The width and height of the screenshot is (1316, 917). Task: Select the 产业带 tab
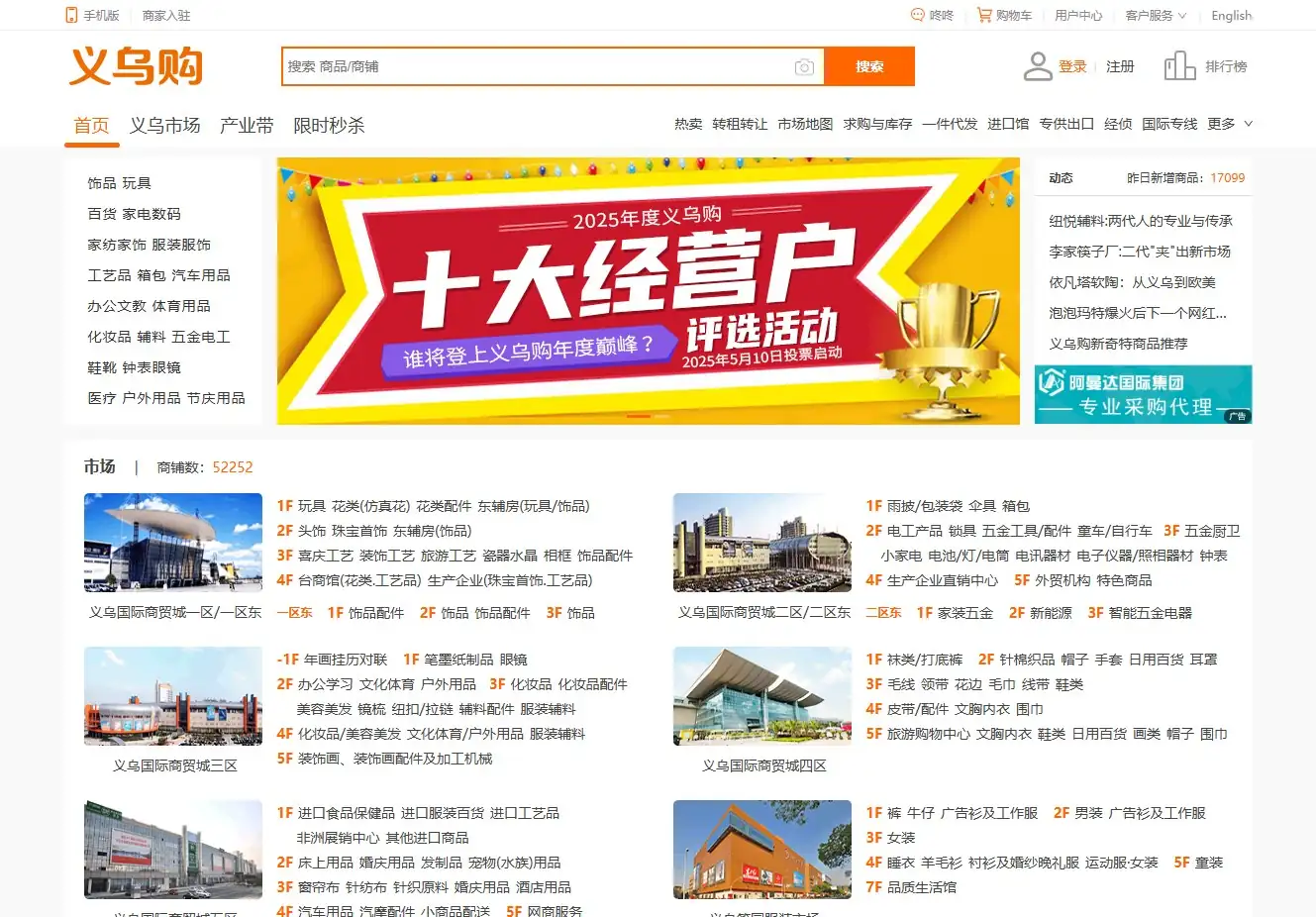[247, 126]
